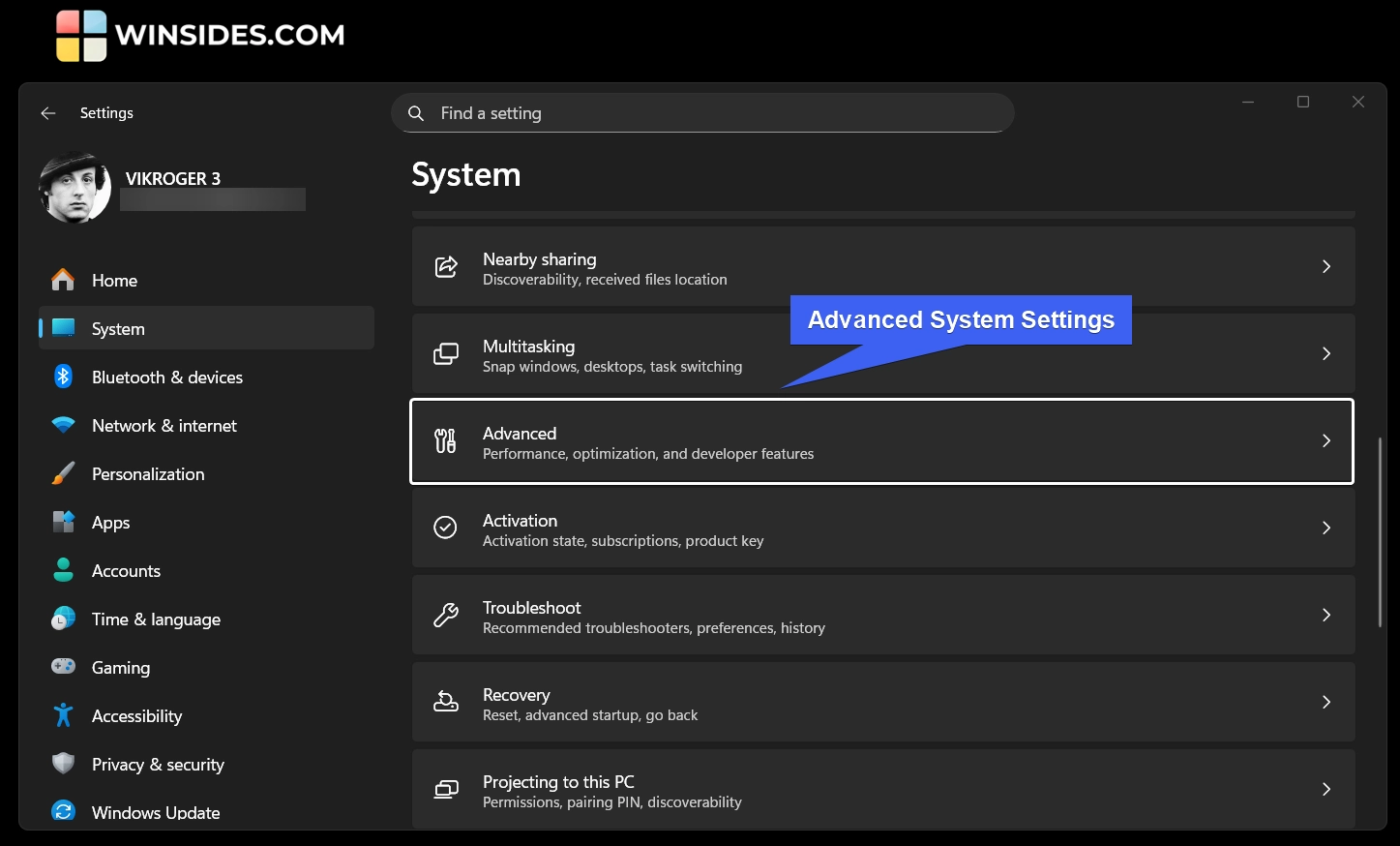The width and height of the screenshot is (1400, 846).
Task: Expand the Nearby sharing chevron
Action: 1326,266
